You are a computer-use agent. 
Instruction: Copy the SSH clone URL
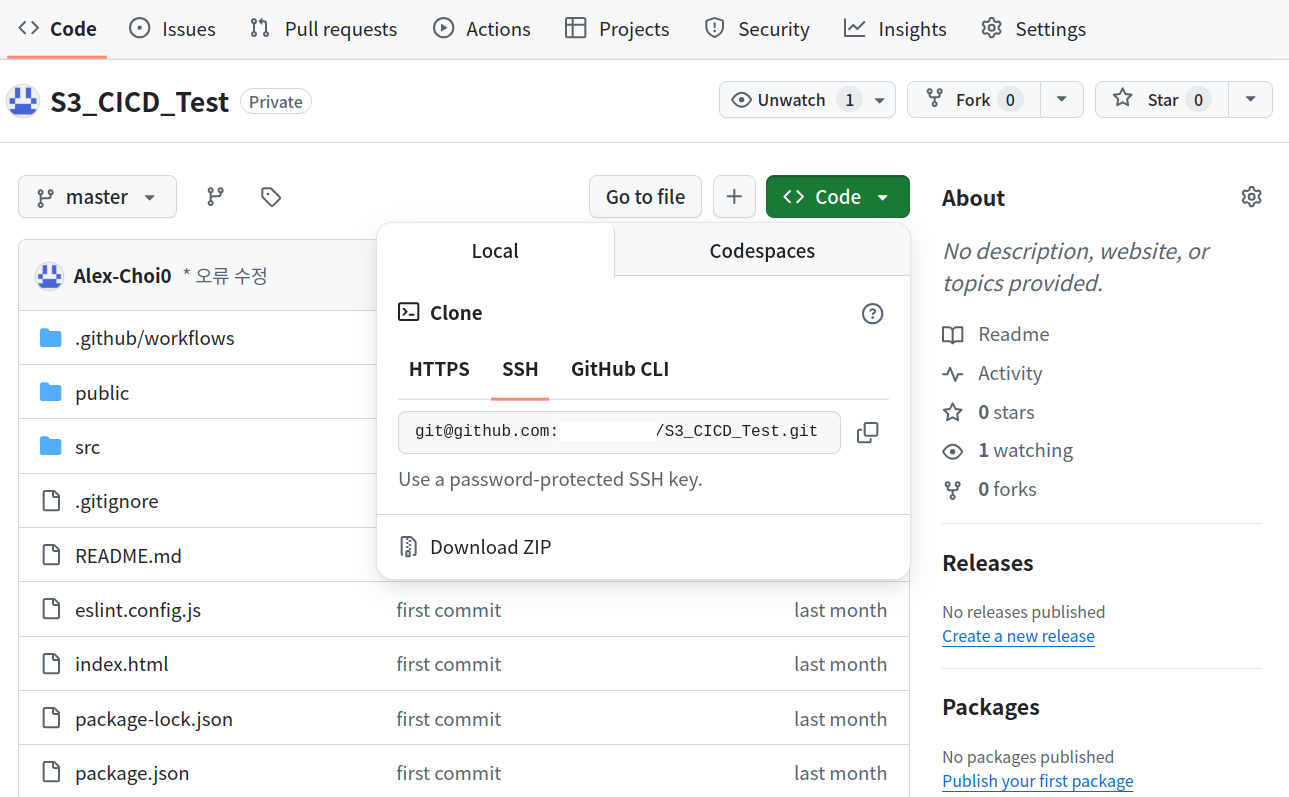point(867,432)
